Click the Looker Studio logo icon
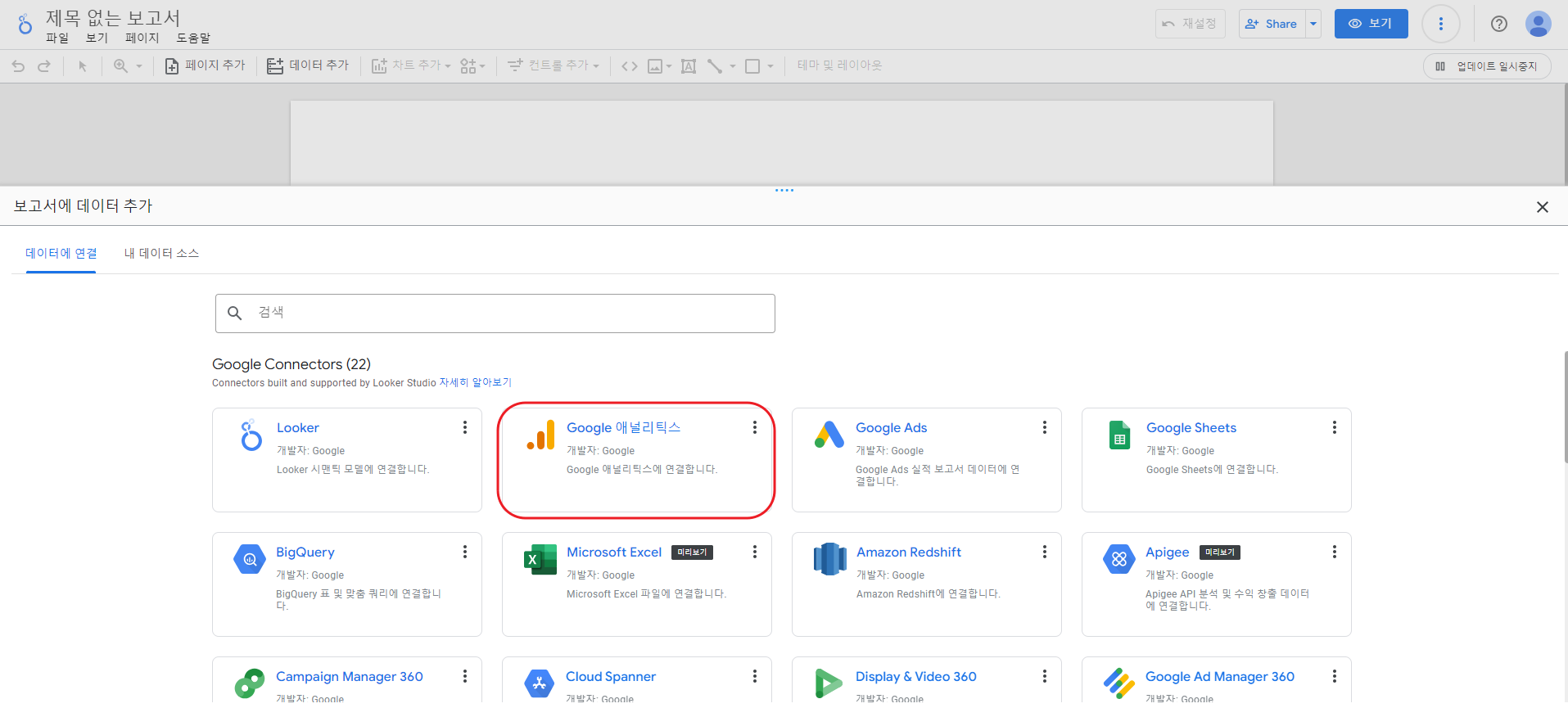The width and height of the screenshot is (1568, 708). [x=25, y=25]
